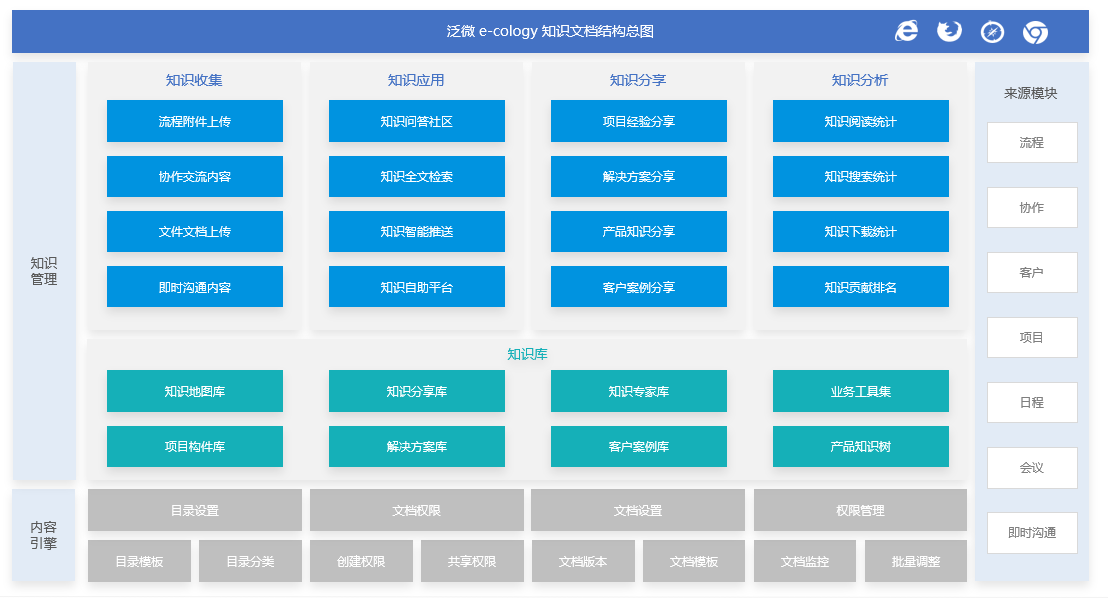
Task: Click 文件文档上传 block
Action: pos(195,231)
